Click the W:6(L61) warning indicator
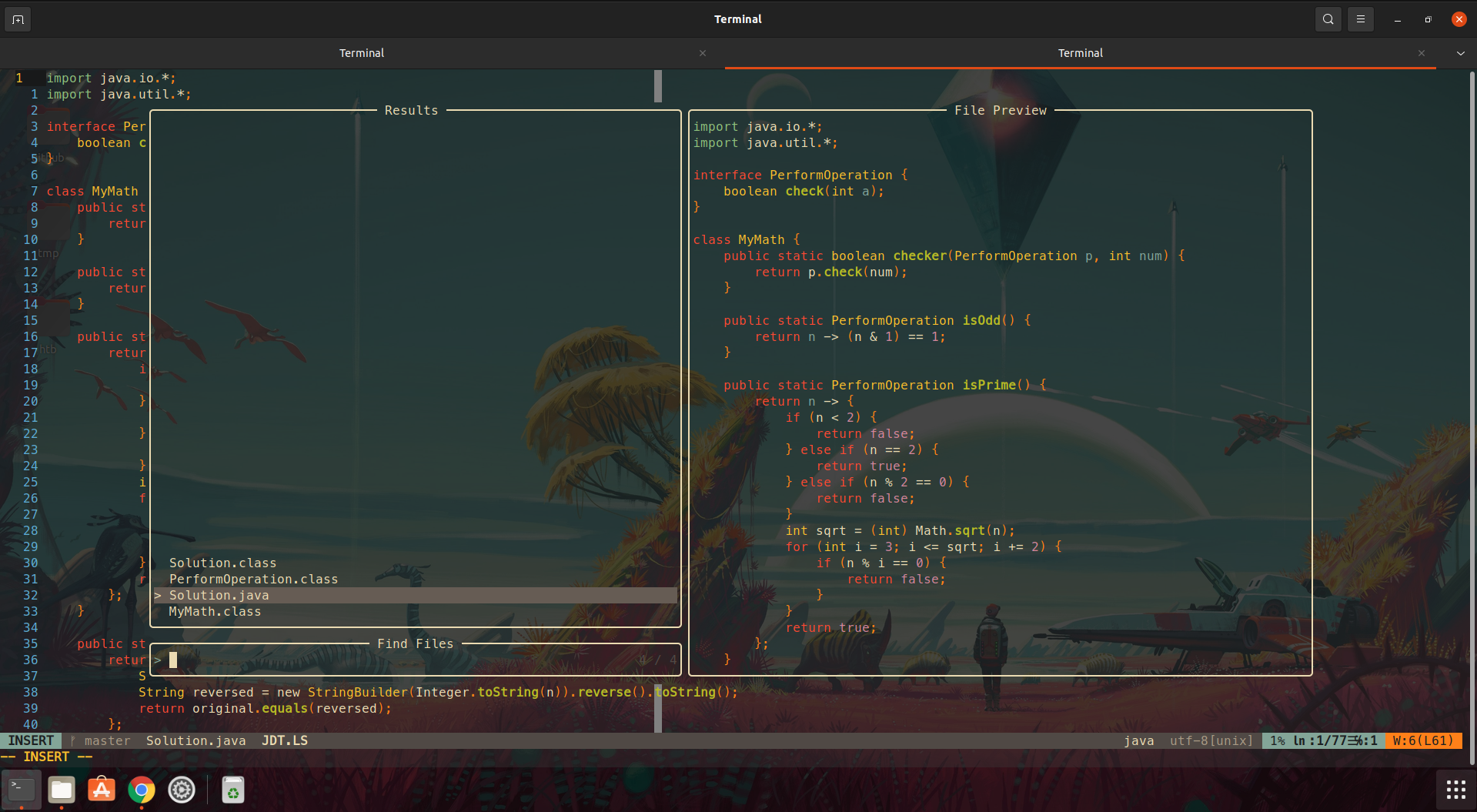1477x812 pixels. tap(1423, 740)
